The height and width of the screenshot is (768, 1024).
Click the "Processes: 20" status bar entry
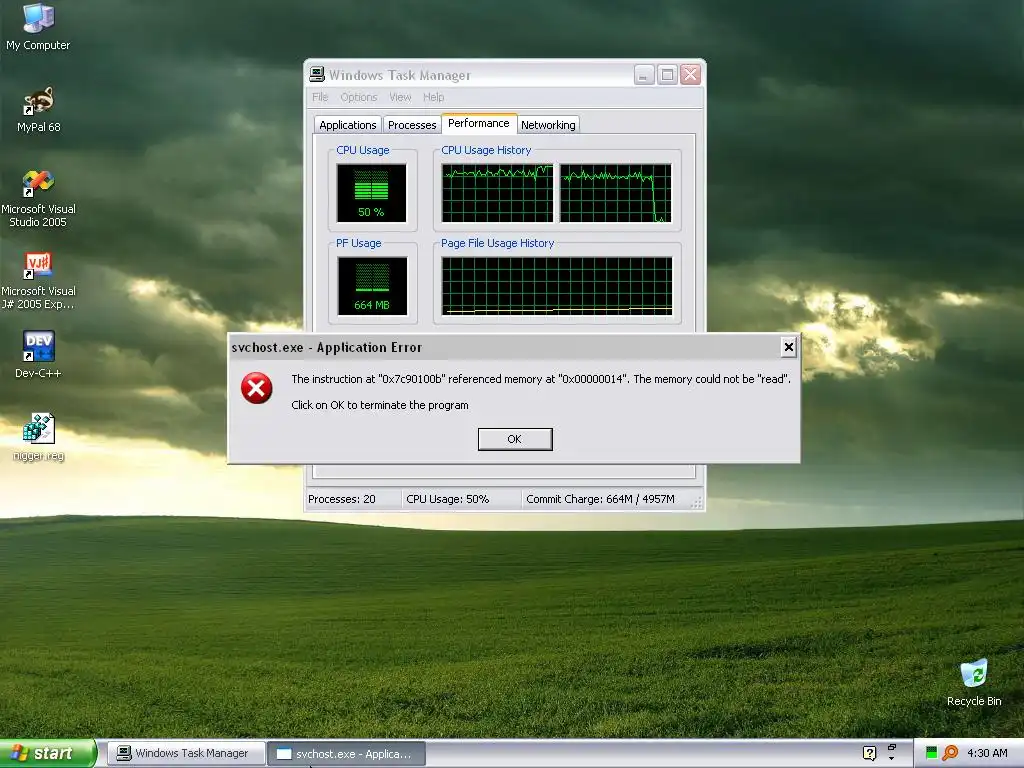coord(342,499)
